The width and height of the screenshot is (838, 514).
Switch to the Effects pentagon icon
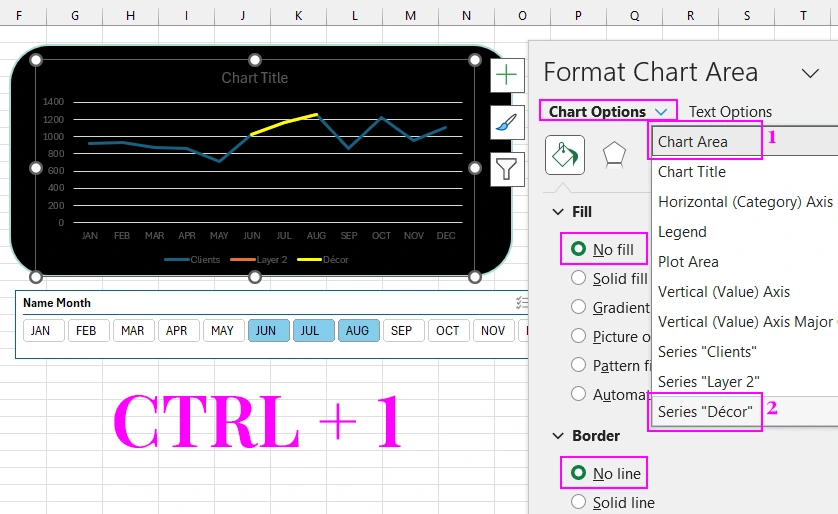coord(613,154)
